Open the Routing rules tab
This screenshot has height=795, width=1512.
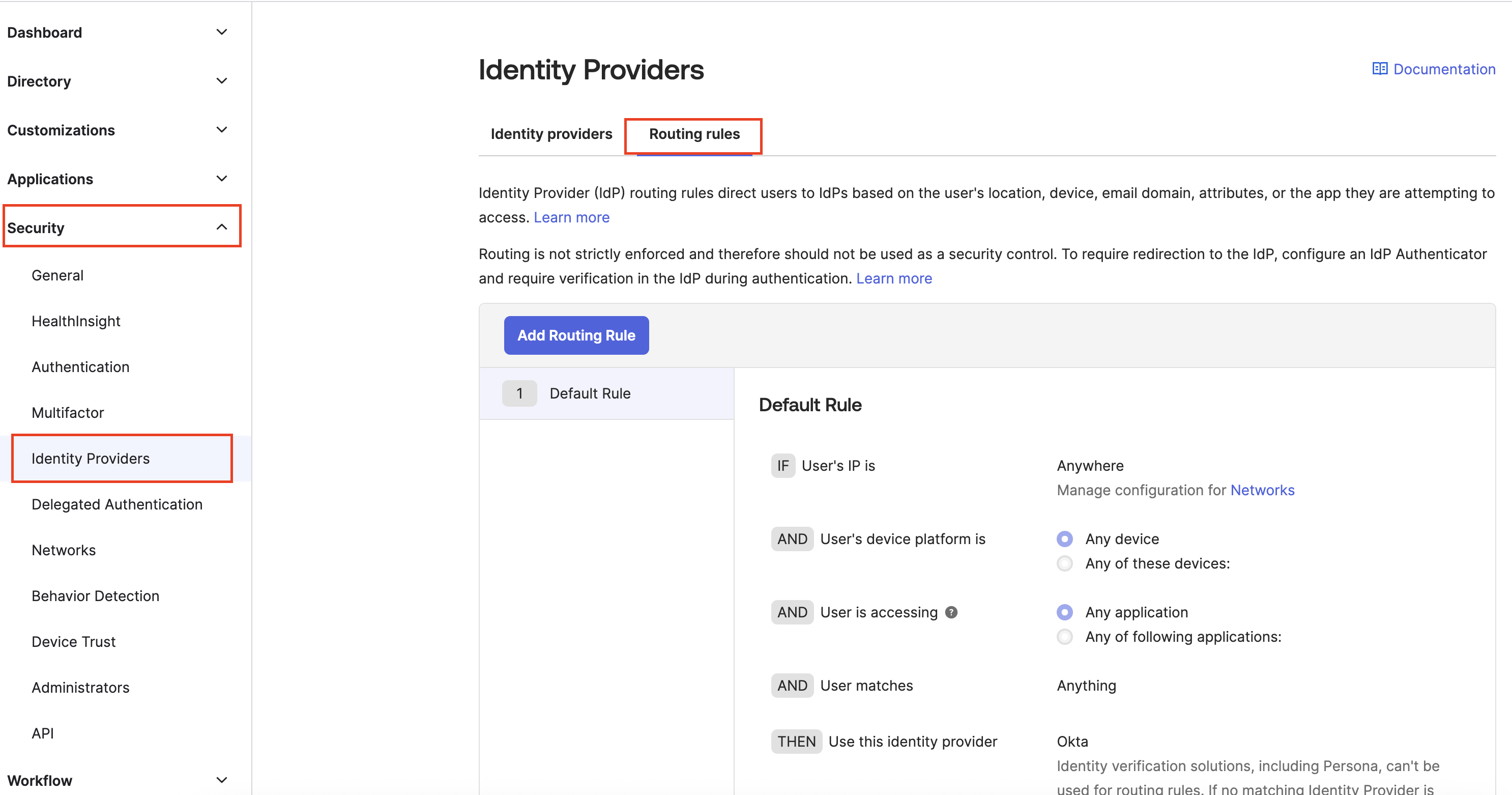pos(694,134)
